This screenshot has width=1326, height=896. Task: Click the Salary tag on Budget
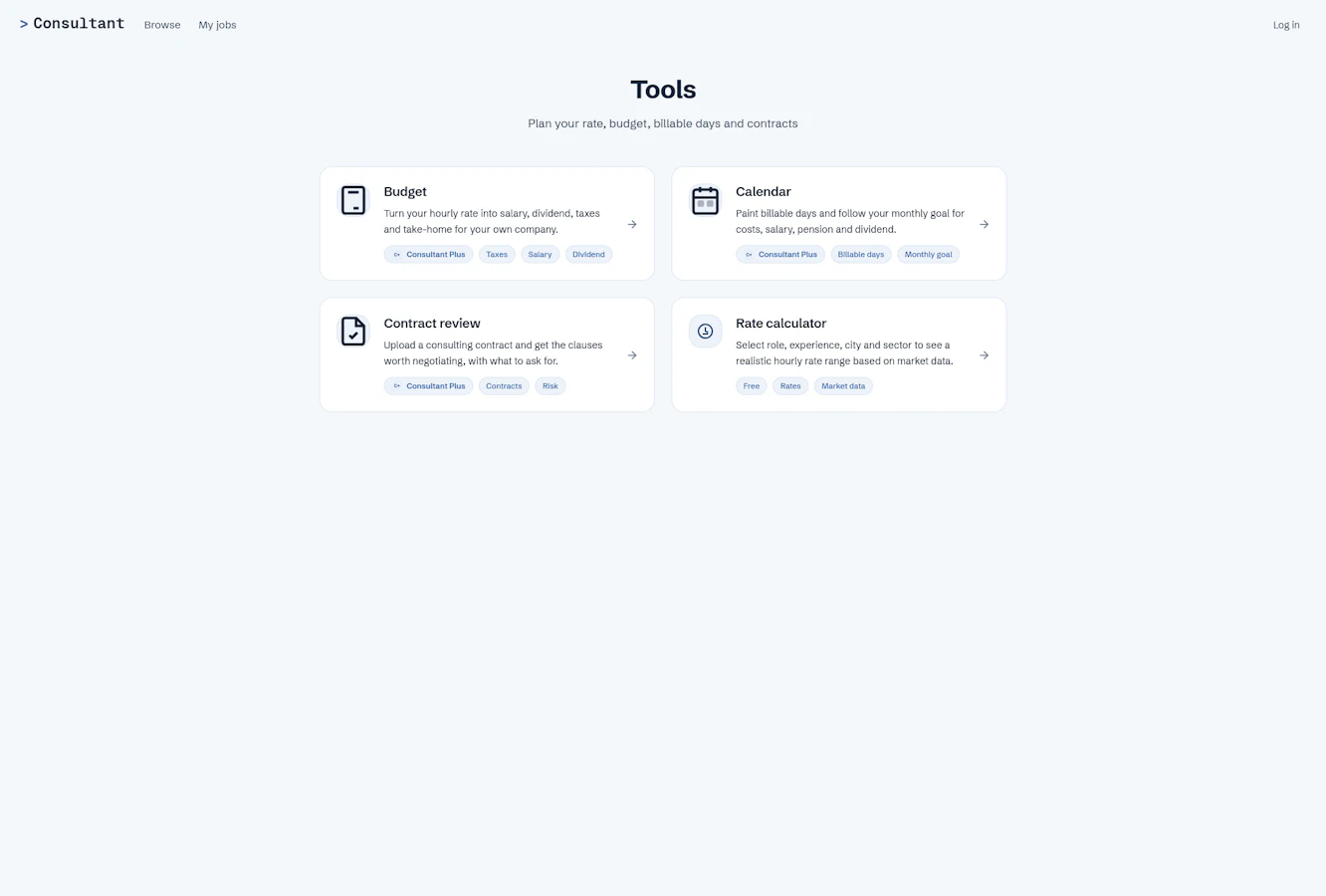(541, 255)
